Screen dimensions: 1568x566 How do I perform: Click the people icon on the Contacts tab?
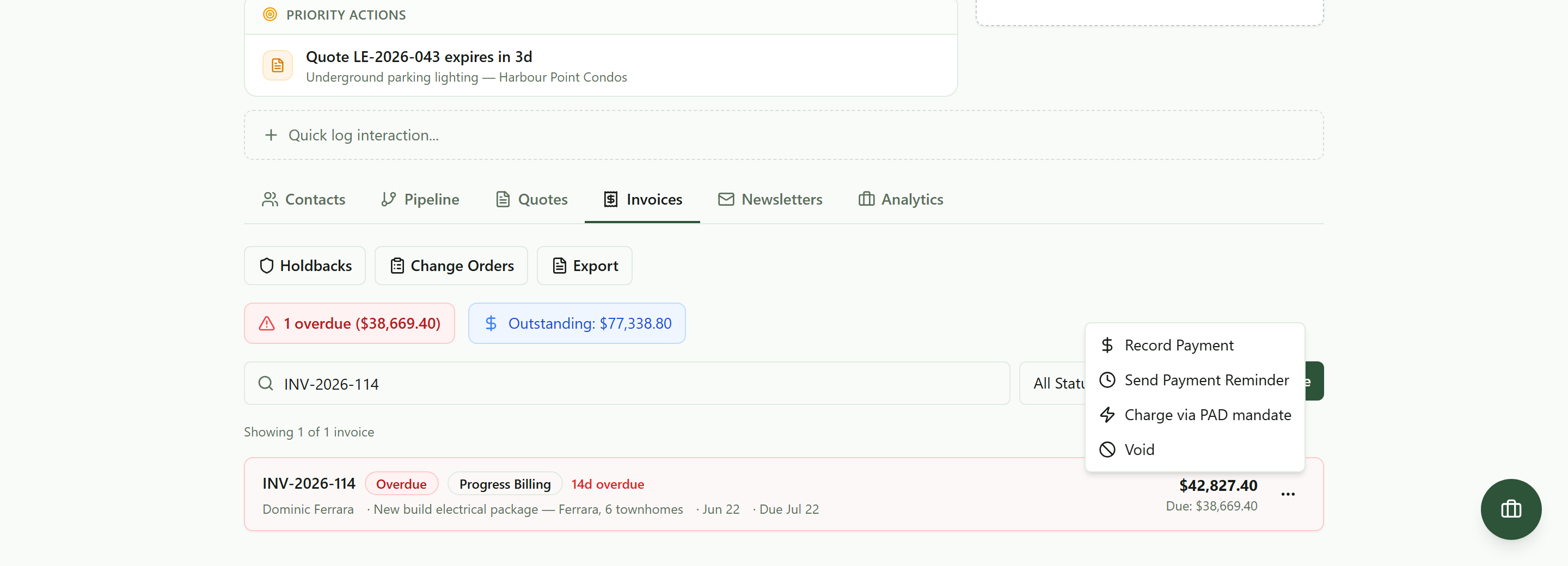(269, 200)
